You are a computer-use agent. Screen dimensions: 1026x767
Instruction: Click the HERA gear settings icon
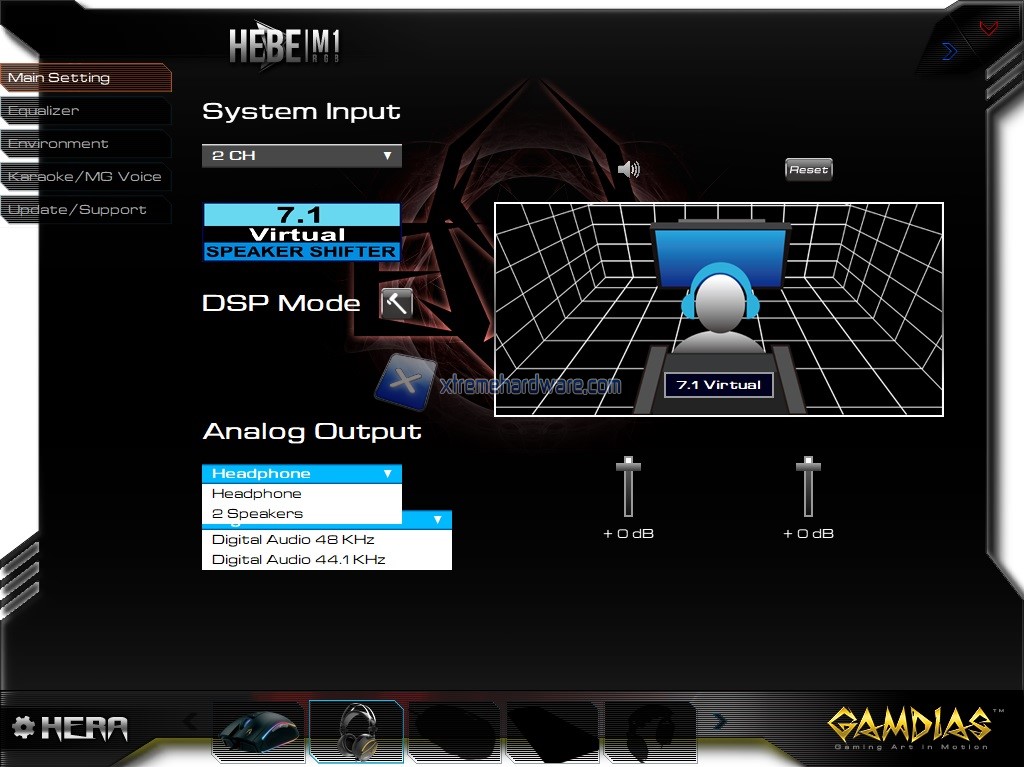tap(23, 728)
